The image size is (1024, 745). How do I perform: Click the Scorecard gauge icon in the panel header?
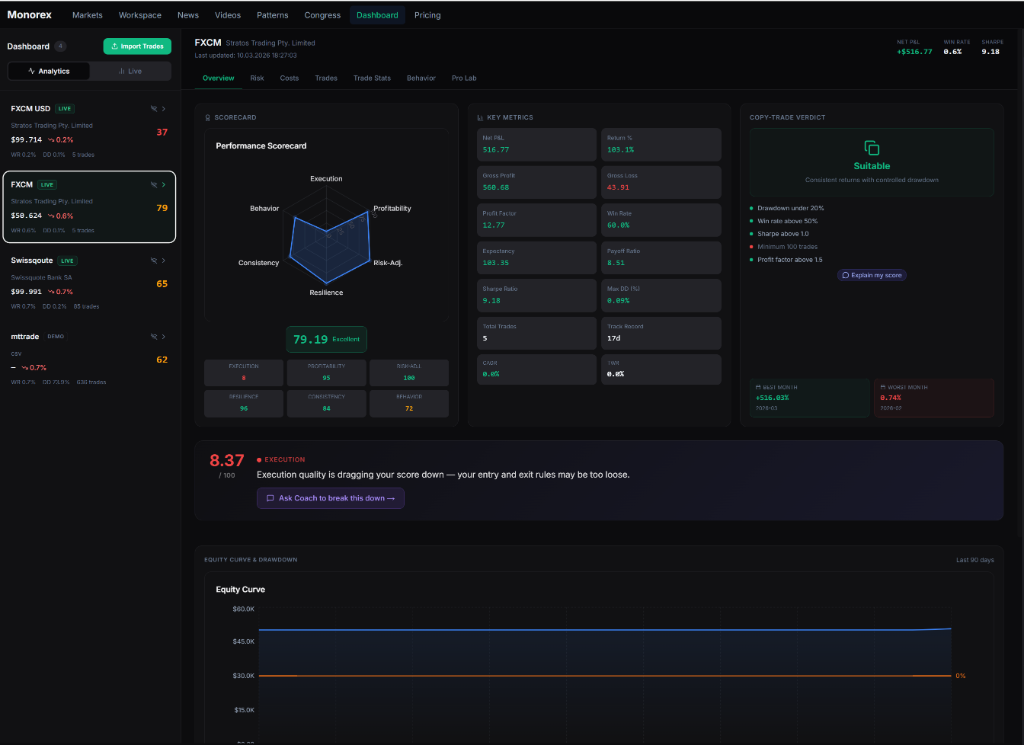(208, 117)
